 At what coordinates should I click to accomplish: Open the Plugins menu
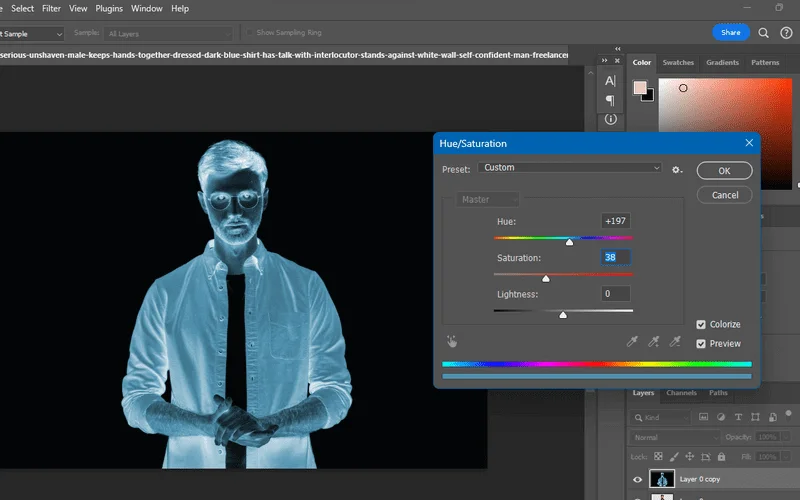click(x=109, y=9)
